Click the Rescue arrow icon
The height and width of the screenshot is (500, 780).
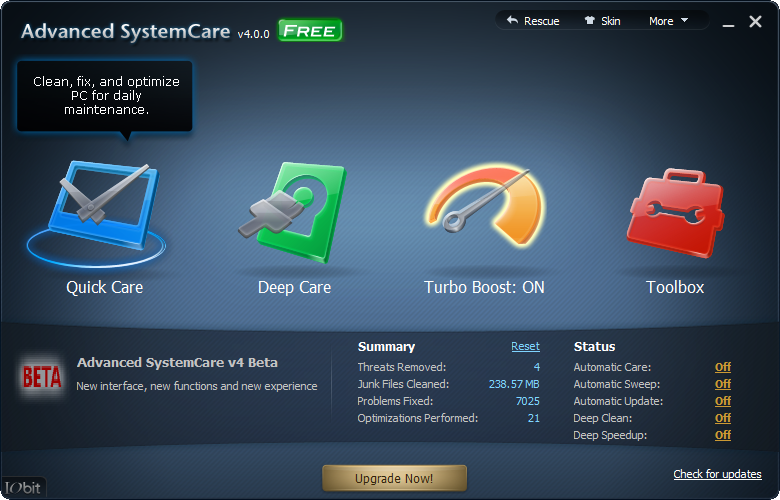pos(513,21)
